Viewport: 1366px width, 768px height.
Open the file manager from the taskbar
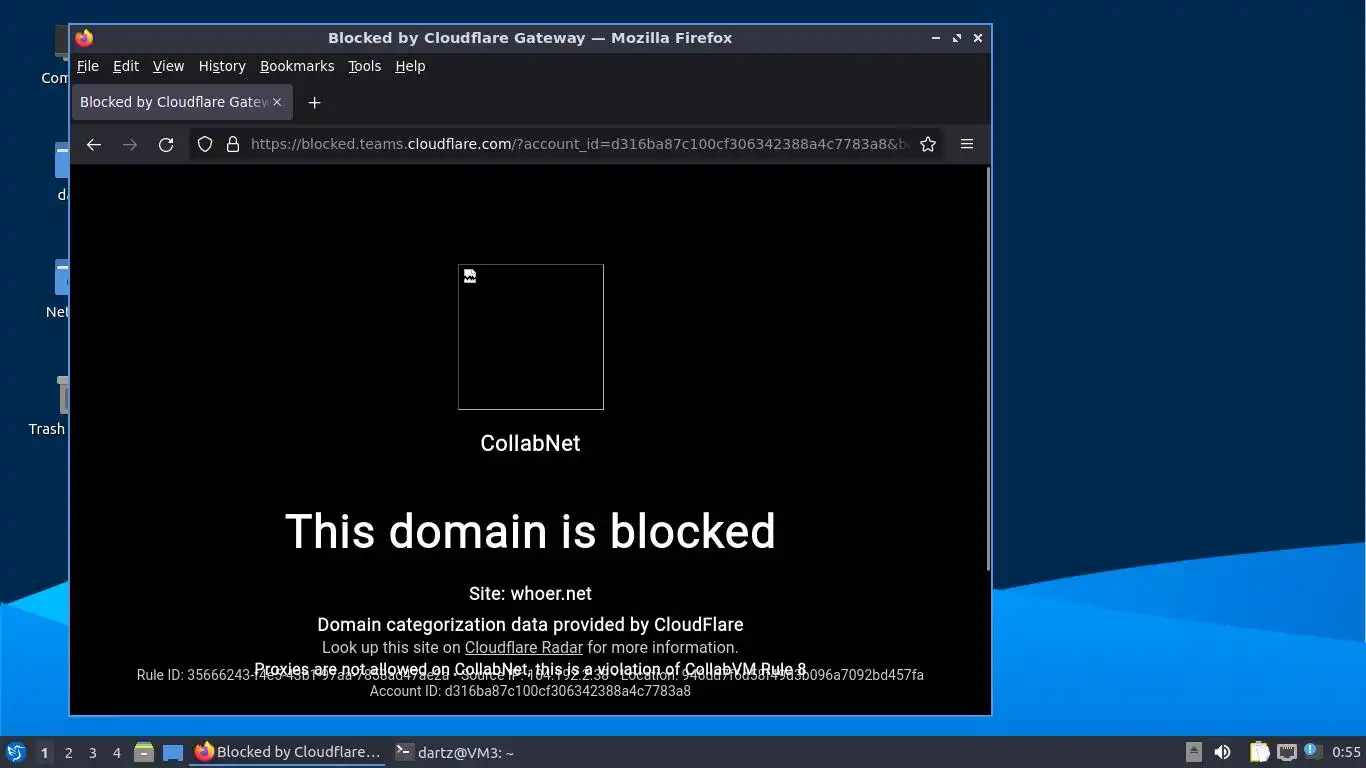click(x=144, y=752)
